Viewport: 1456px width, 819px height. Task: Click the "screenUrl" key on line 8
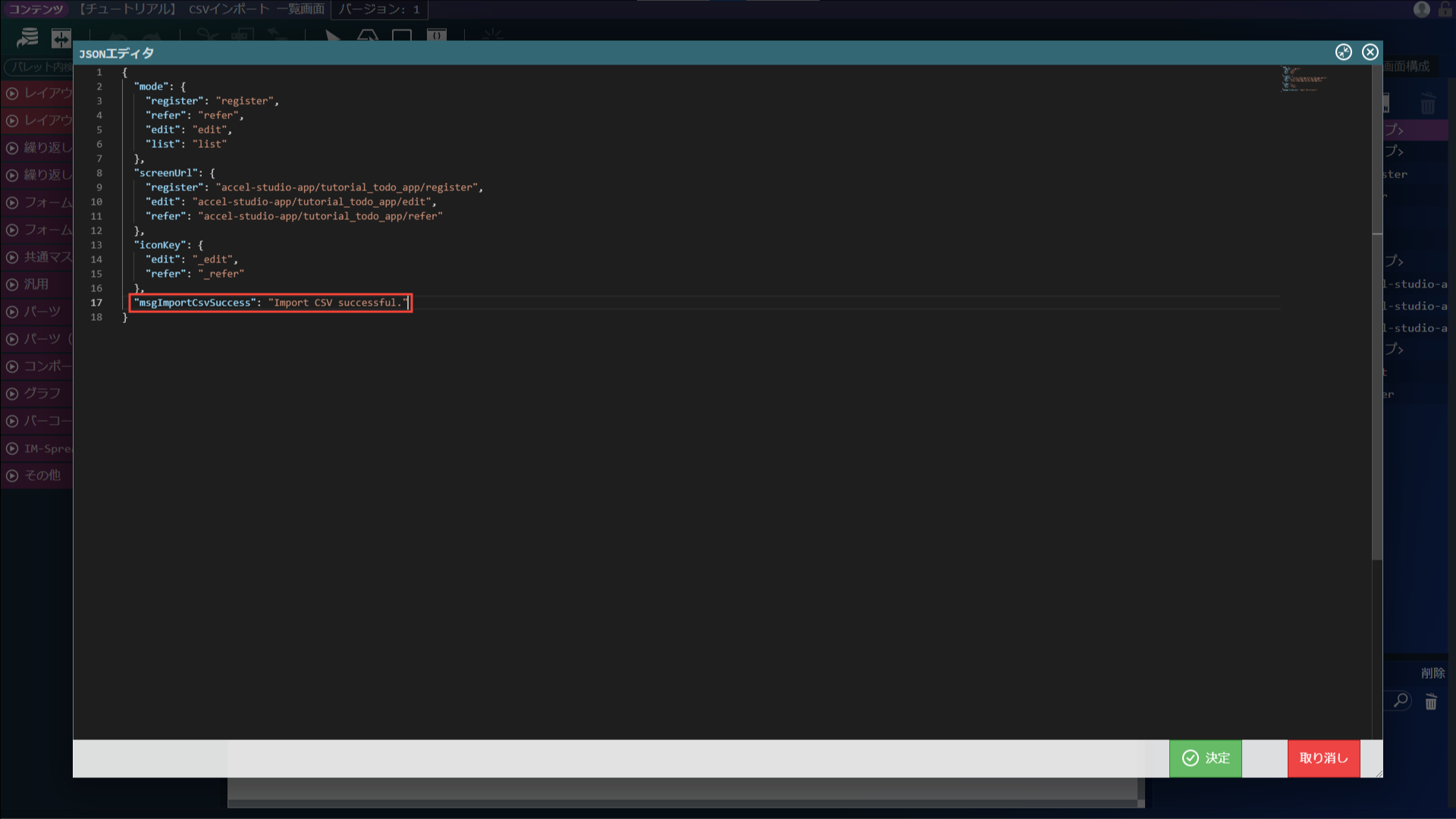pos(166,173)
